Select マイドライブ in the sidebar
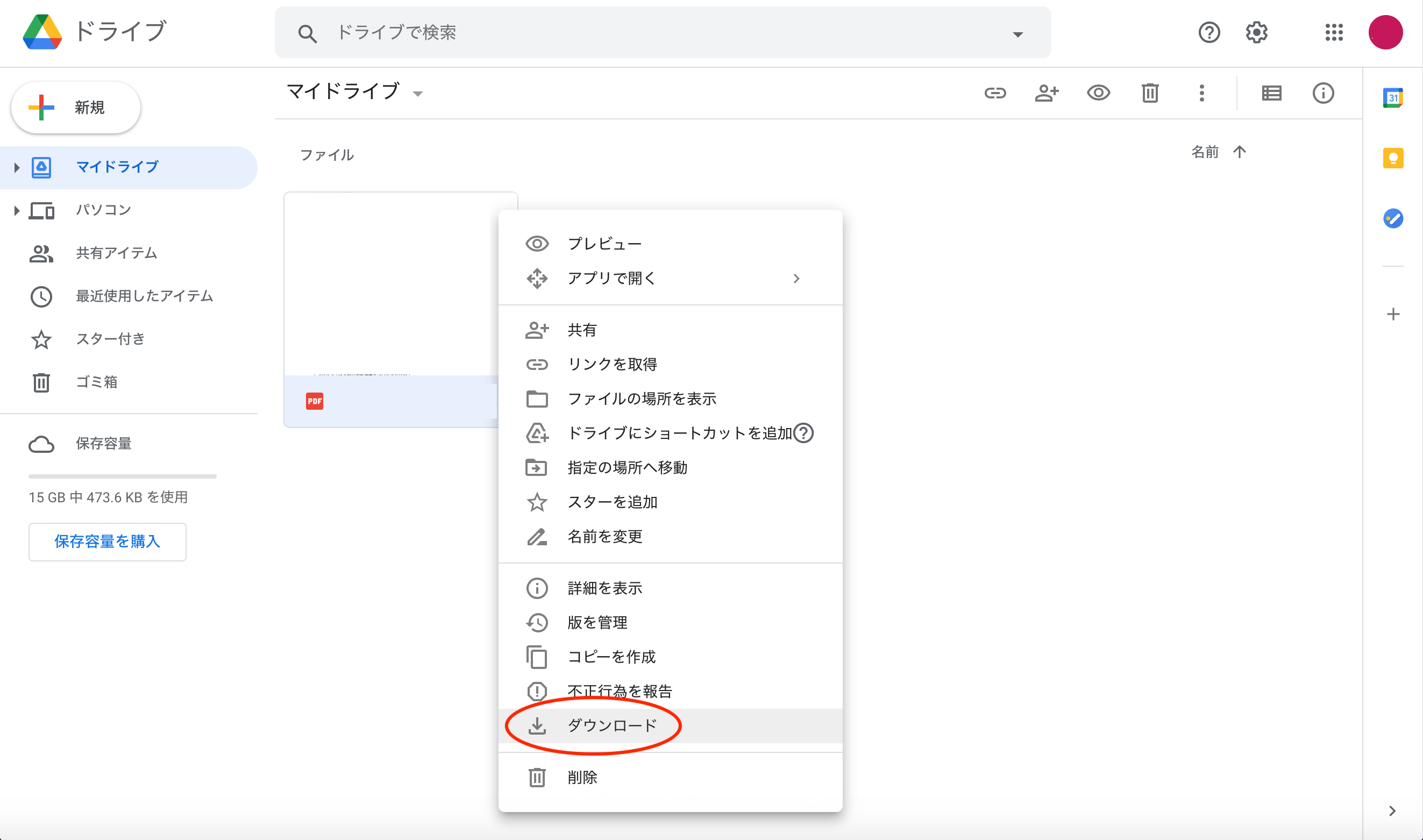 129,168
